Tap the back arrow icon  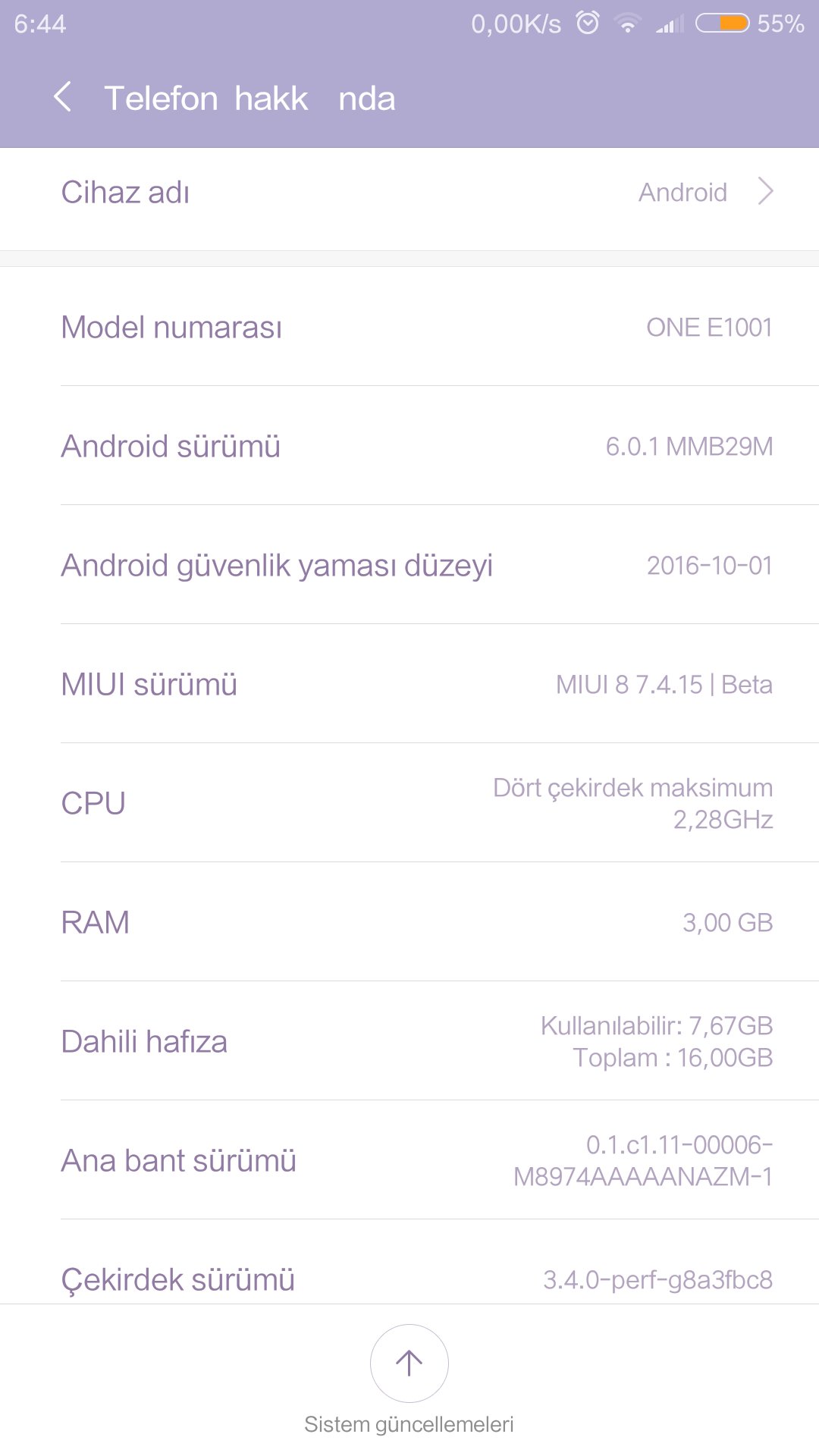[64, 97]
